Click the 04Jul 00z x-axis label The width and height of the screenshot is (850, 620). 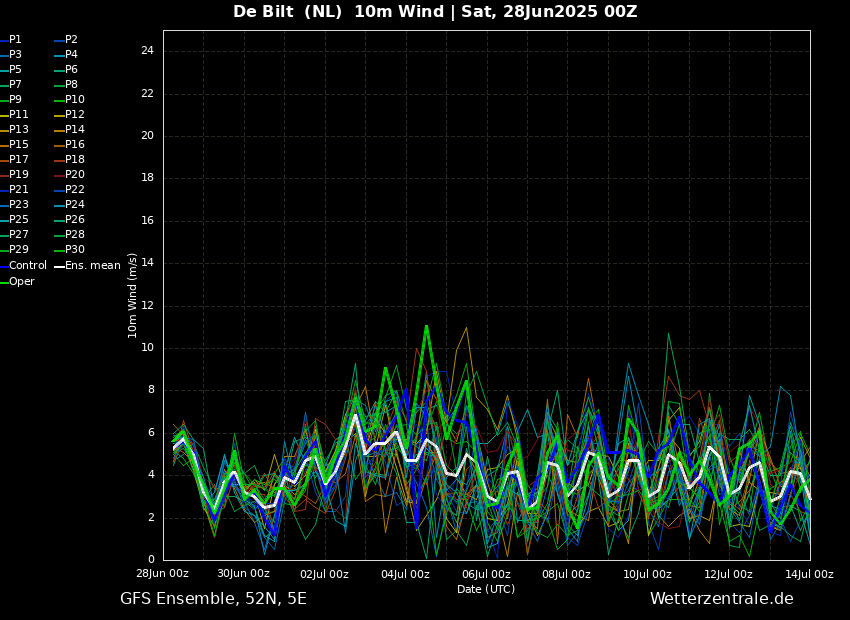pyautogui.click(x=405, y=574)
